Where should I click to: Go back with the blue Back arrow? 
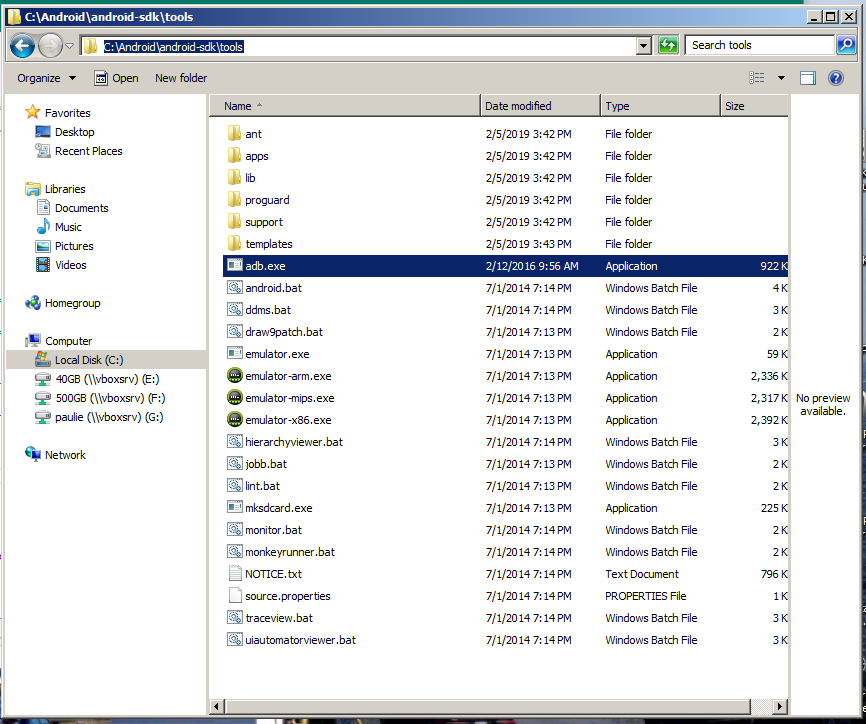coord(23,46)
